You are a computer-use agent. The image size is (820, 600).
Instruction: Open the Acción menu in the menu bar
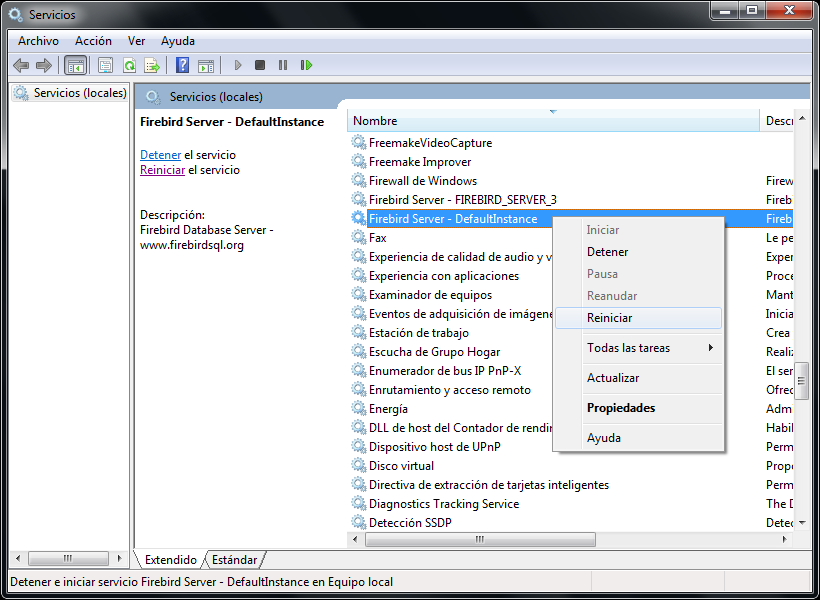click(93, 41)
